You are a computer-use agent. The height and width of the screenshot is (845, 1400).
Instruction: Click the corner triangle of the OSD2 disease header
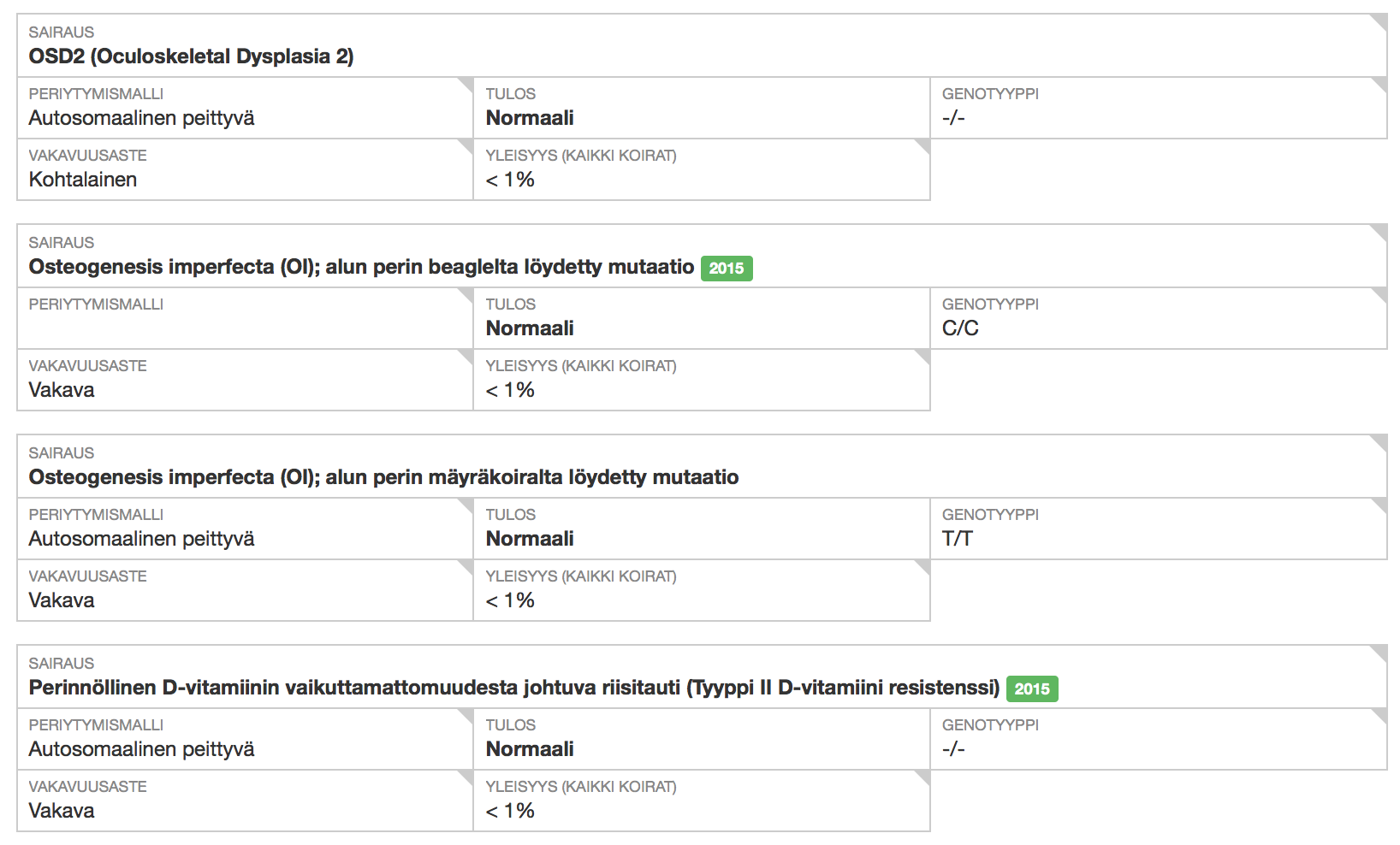1379,21
